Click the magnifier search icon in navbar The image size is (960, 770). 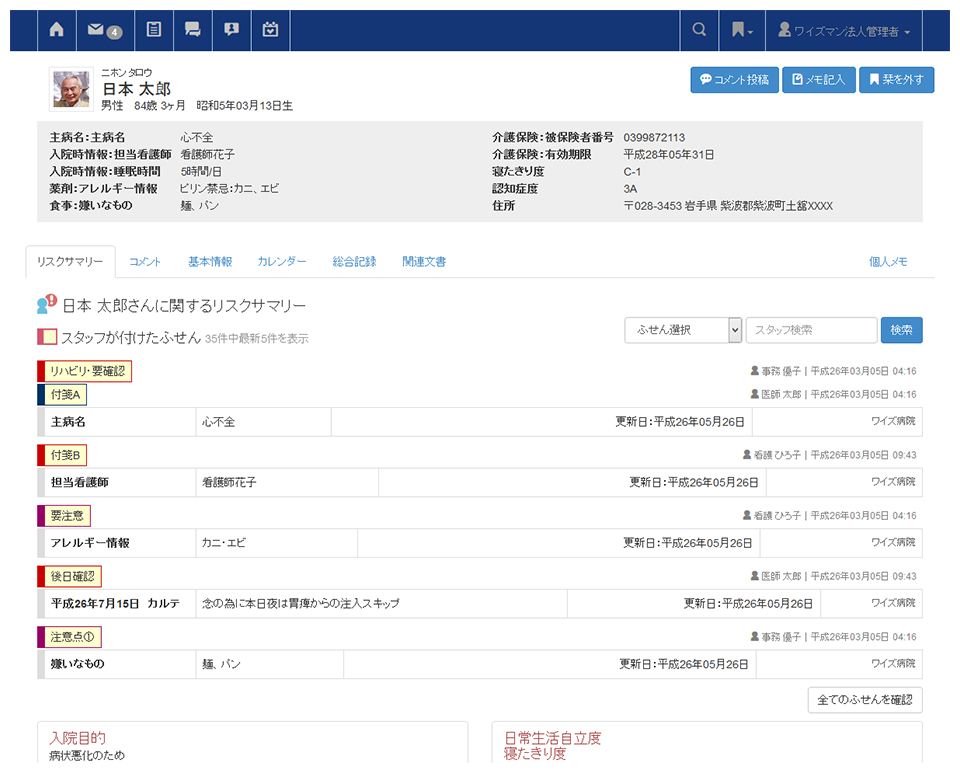pyautogui.click(x=699, y=30)
